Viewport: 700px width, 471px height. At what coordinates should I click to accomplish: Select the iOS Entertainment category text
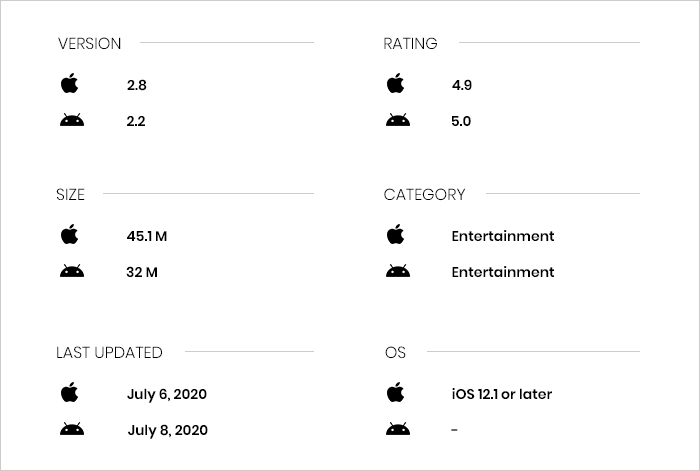click(x=503, y=236)
